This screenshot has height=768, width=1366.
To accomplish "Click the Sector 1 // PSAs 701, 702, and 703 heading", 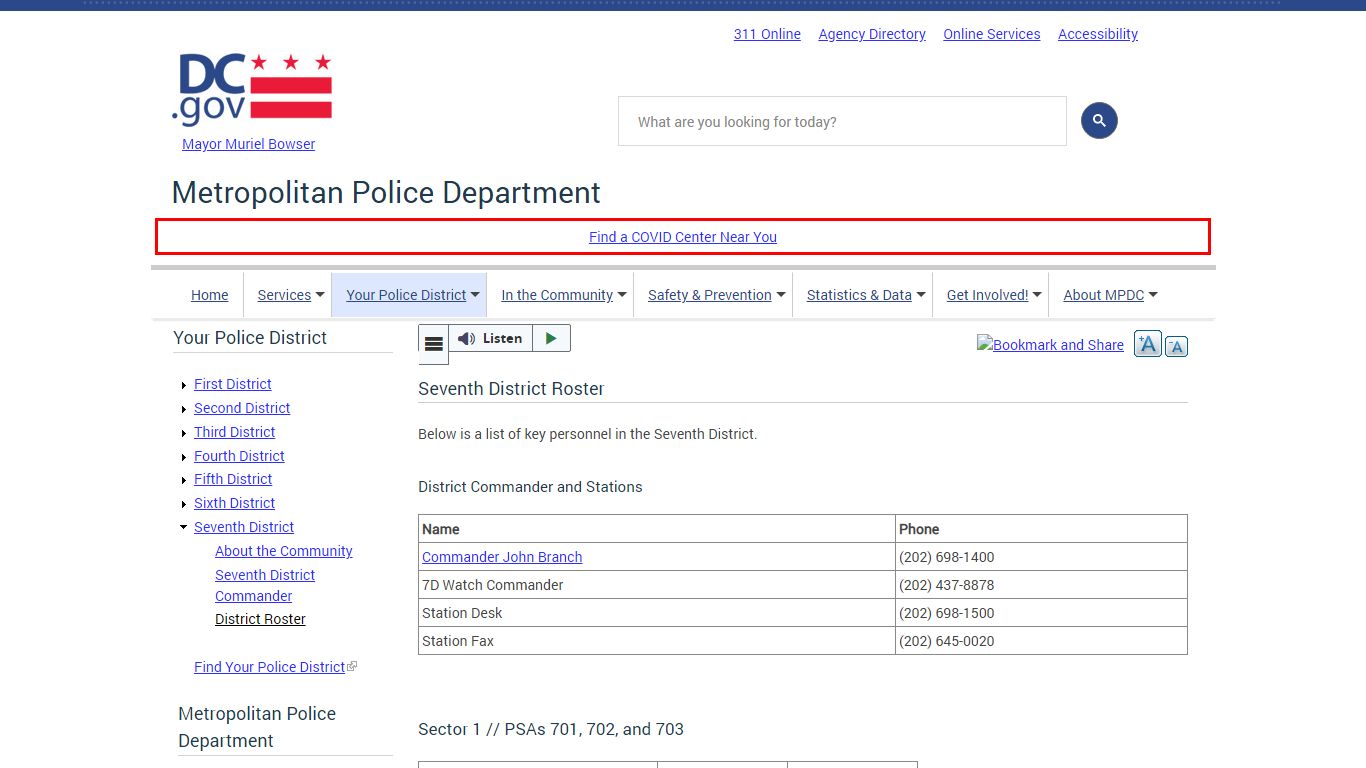I will pyautogui.click(x=551, y=729).
